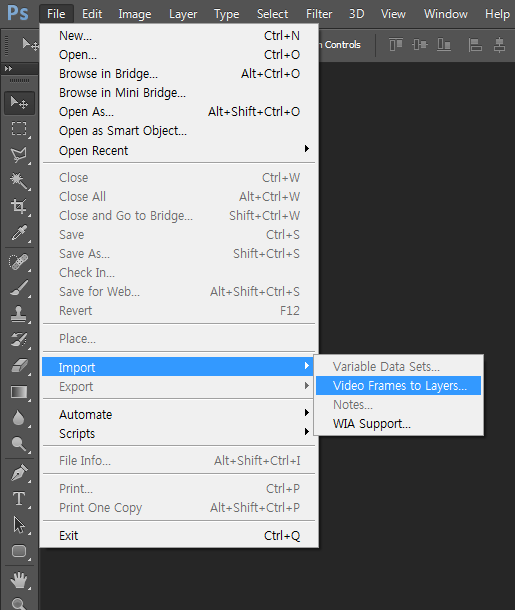Choose Exit from File menu

[179, 536]
